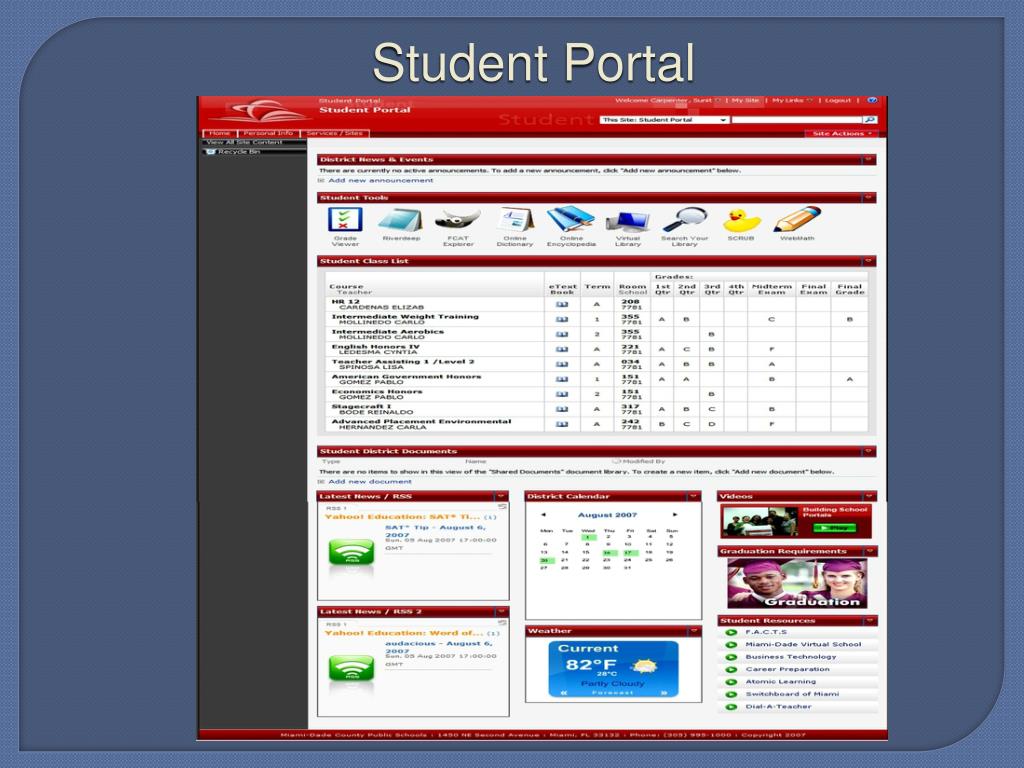This screenshot has width=1024, height=768.
Task: Play the Building School Portals video
Action: click(833, 528)
